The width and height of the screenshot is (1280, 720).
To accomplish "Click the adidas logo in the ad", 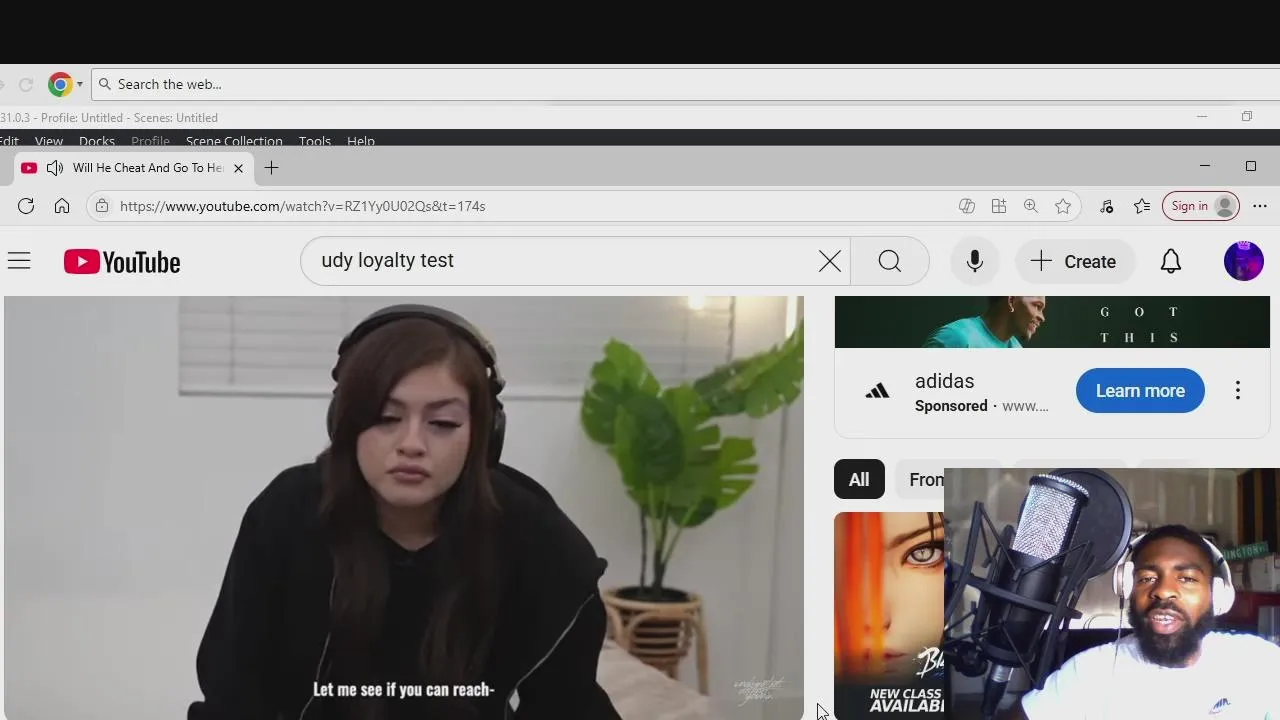I will 877,391.
